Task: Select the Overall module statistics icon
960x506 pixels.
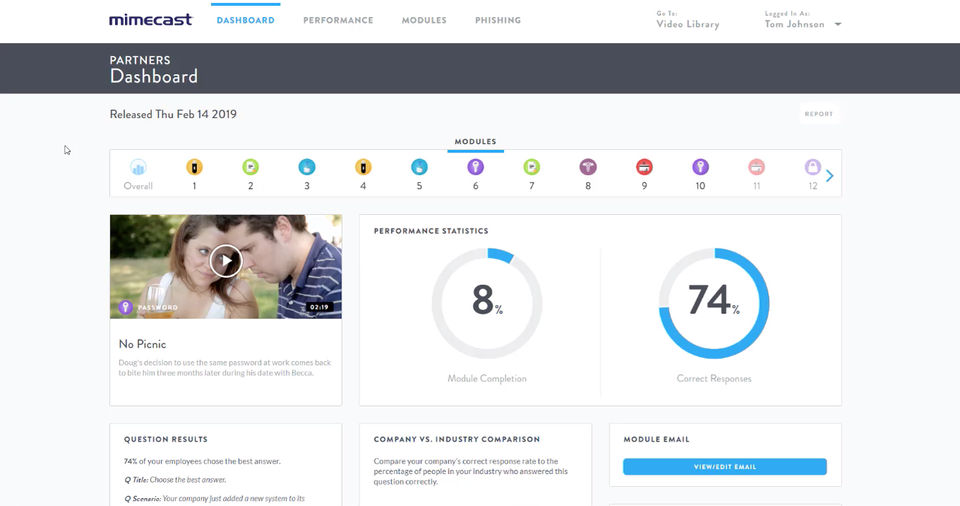Action: point(138,167)
